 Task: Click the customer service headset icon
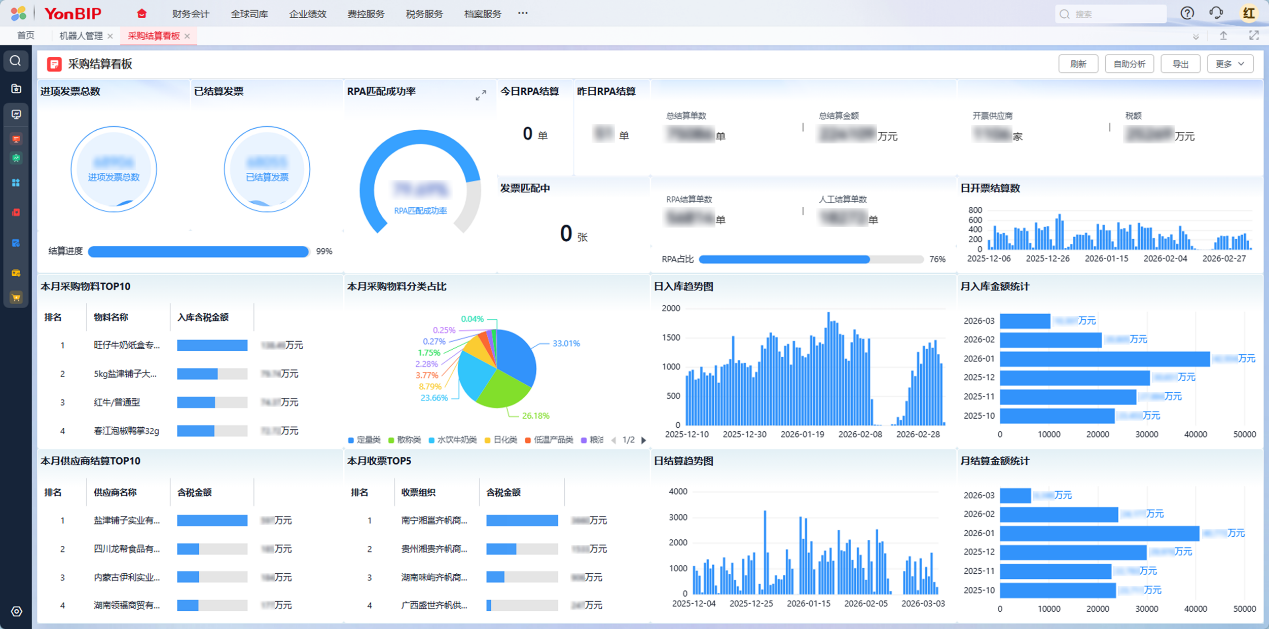1216,13
